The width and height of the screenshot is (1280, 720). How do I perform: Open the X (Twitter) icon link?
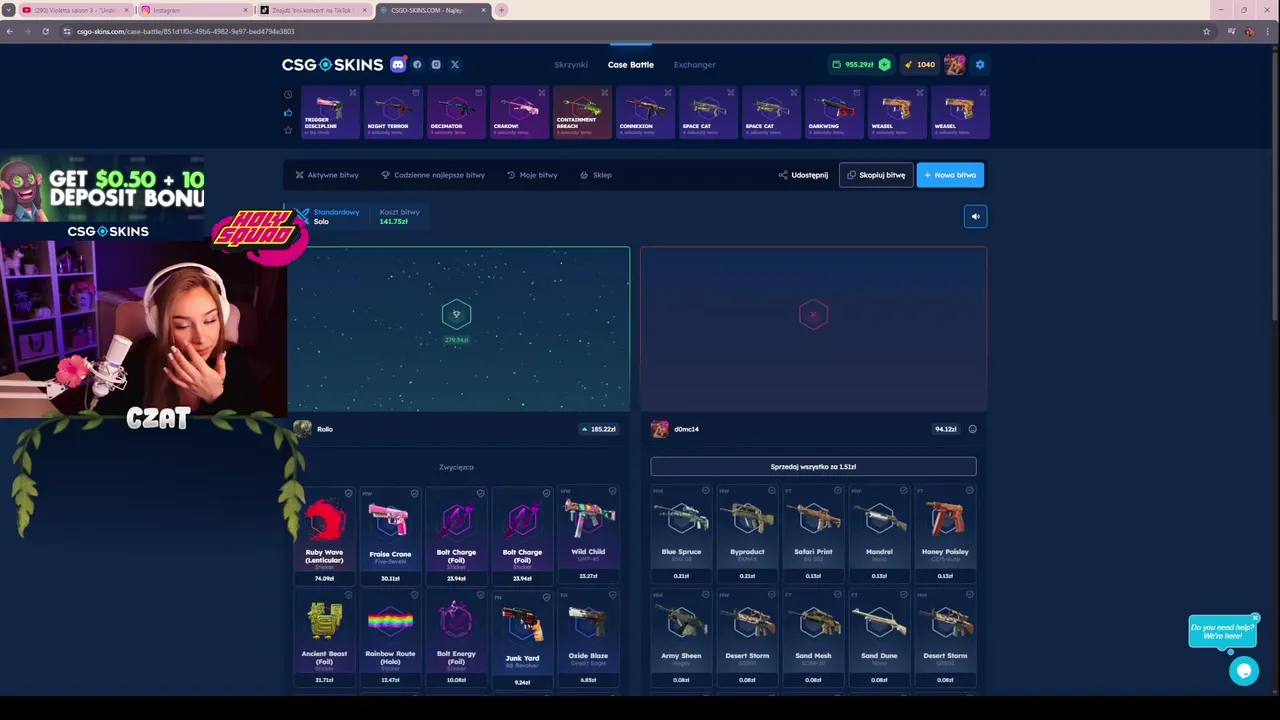(455, 64)
